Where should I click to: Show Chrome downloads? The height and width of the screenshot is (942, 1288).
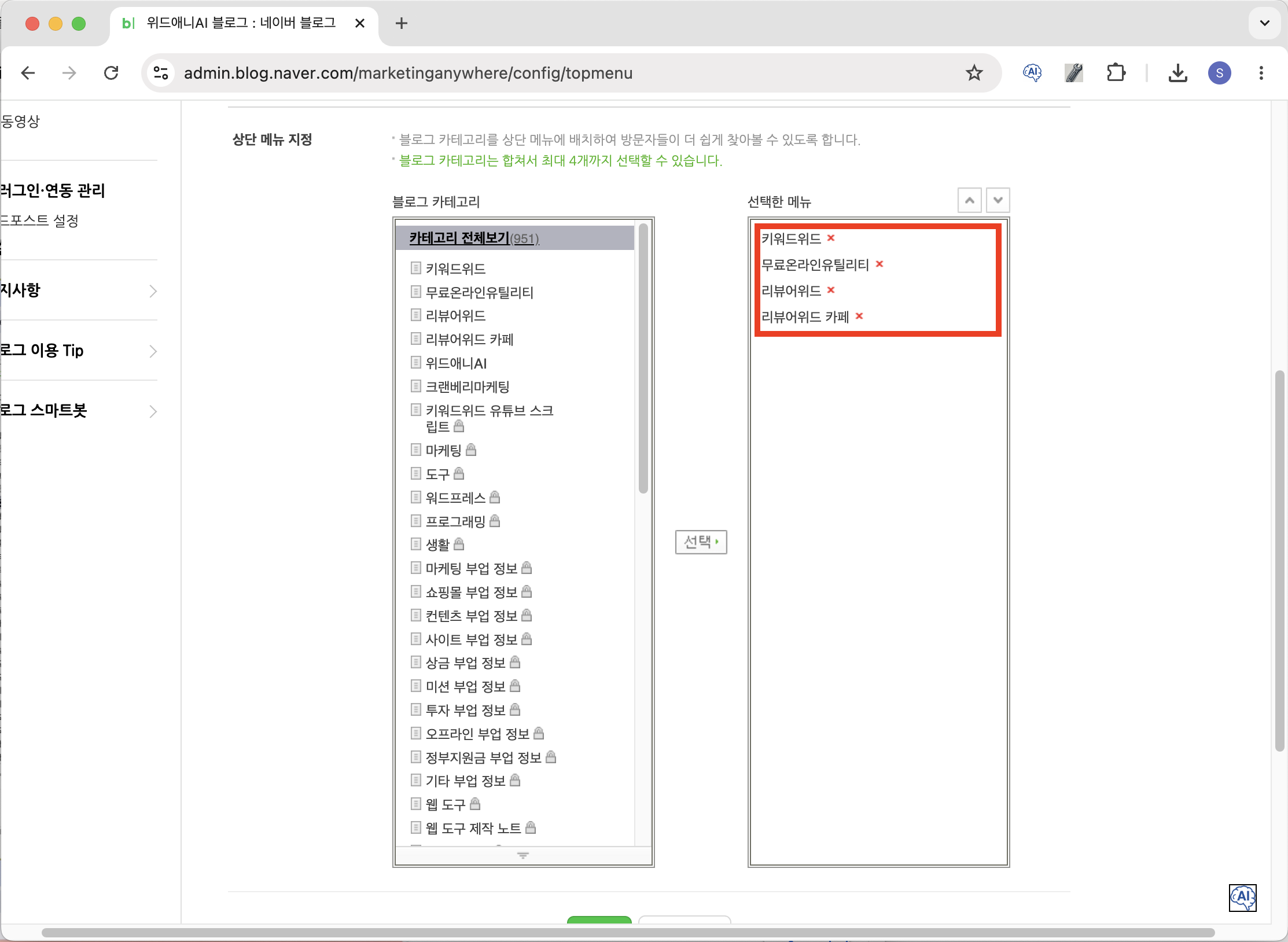point(1178,73)
